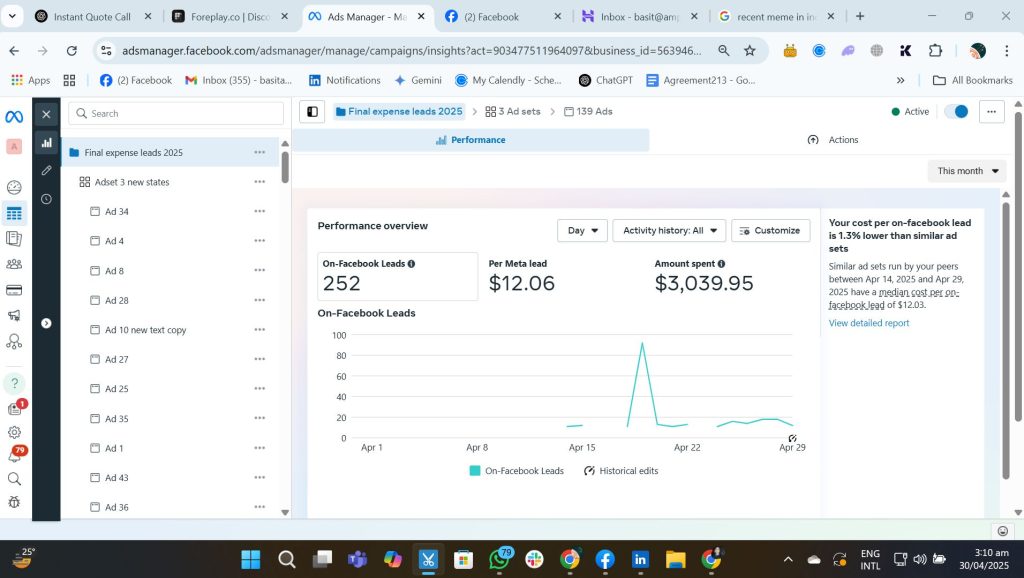Open the View detailed report link

point(868,323)
